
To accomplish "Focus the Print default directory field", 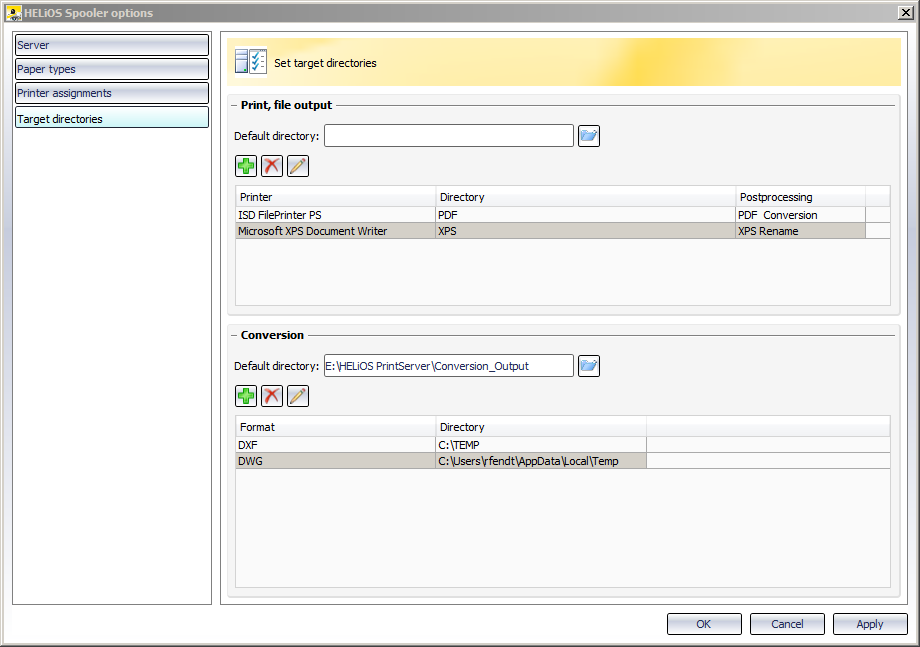I will (449, 136).
